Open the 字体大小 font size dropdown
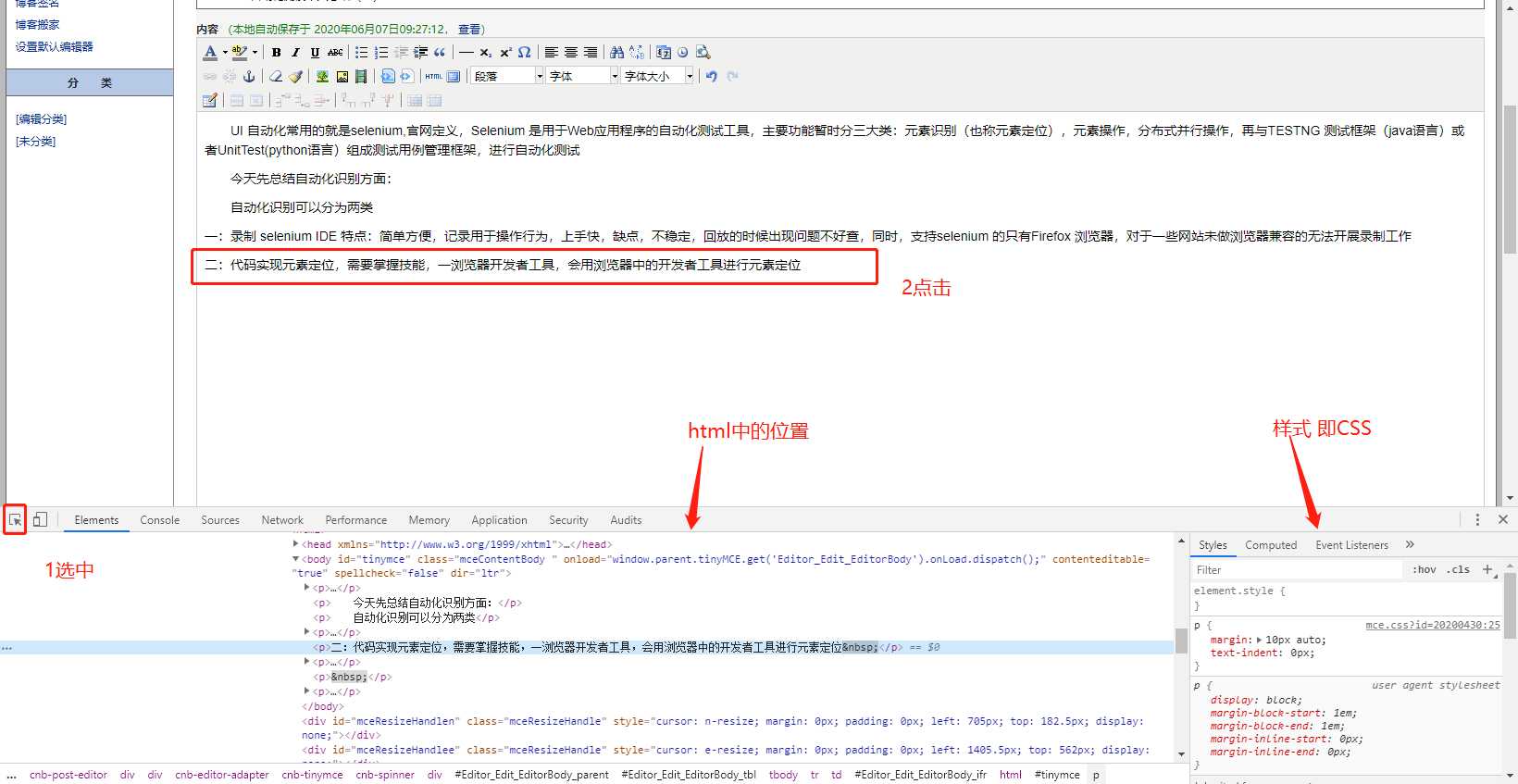Viewport: 1518px width, 784px height. (657, 77)
